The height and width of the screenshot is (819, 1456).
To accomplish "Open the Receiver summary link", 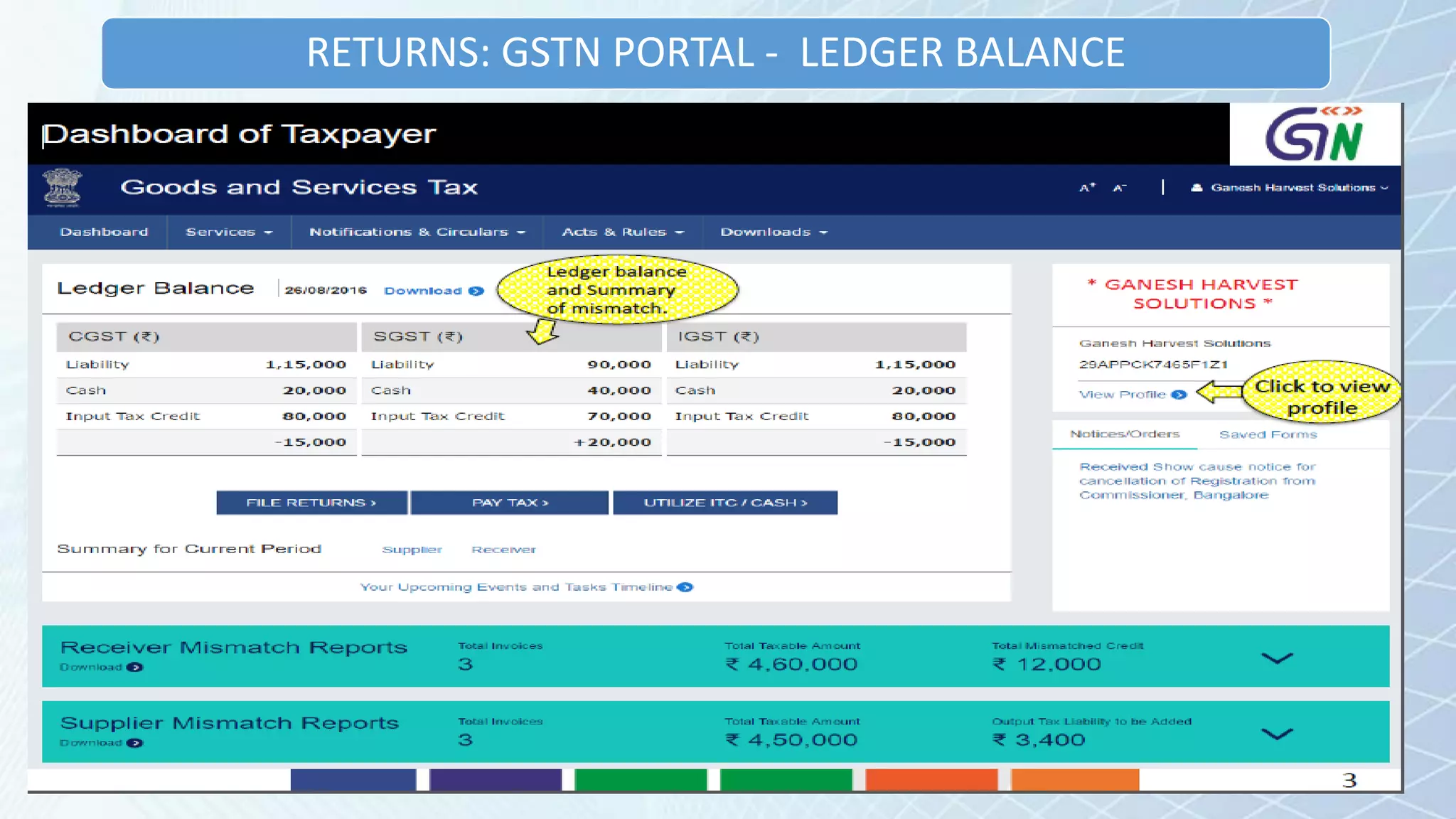I will (503, 550).
